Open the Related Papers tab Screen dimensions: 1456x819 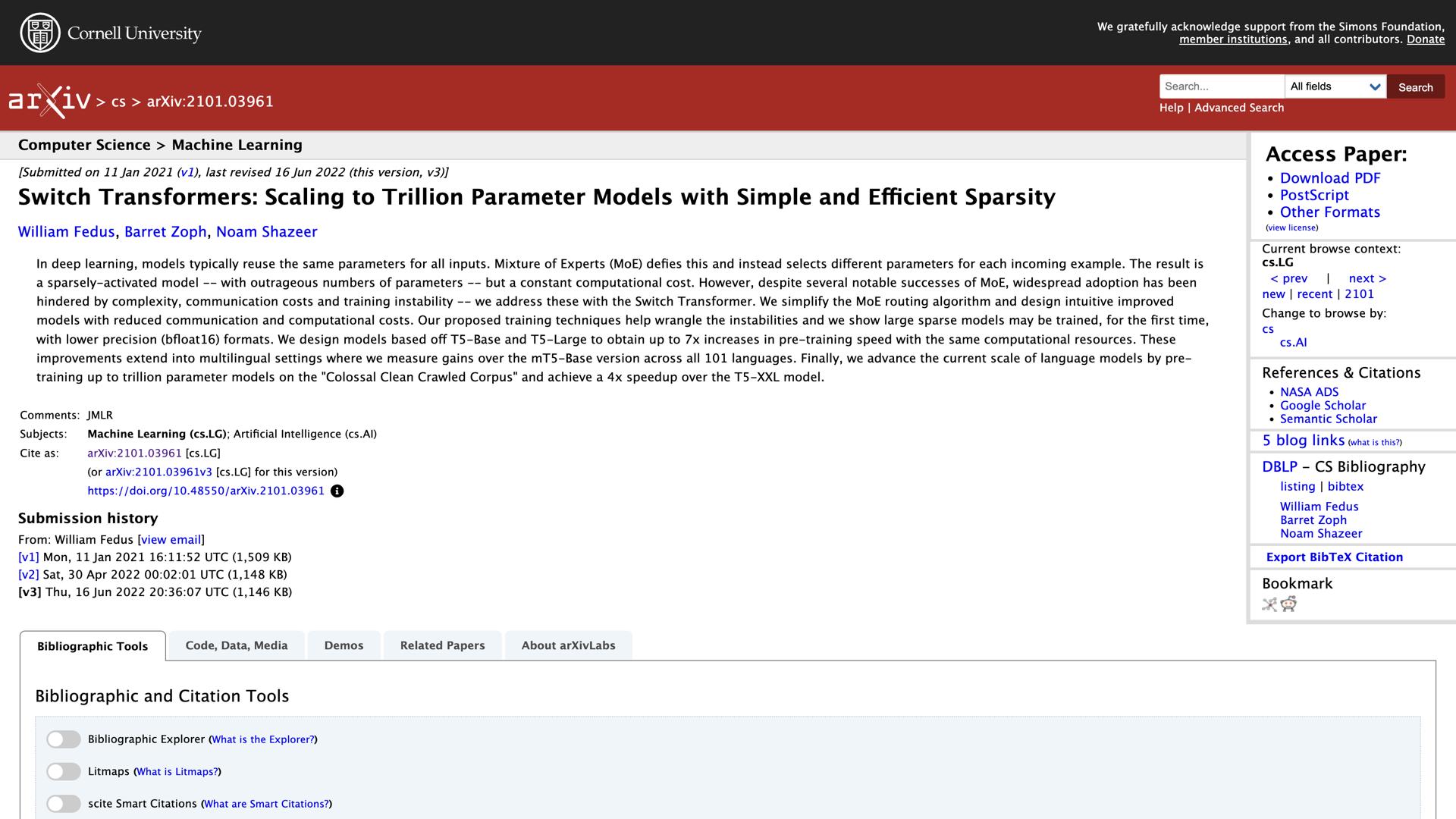click(442, 645)
